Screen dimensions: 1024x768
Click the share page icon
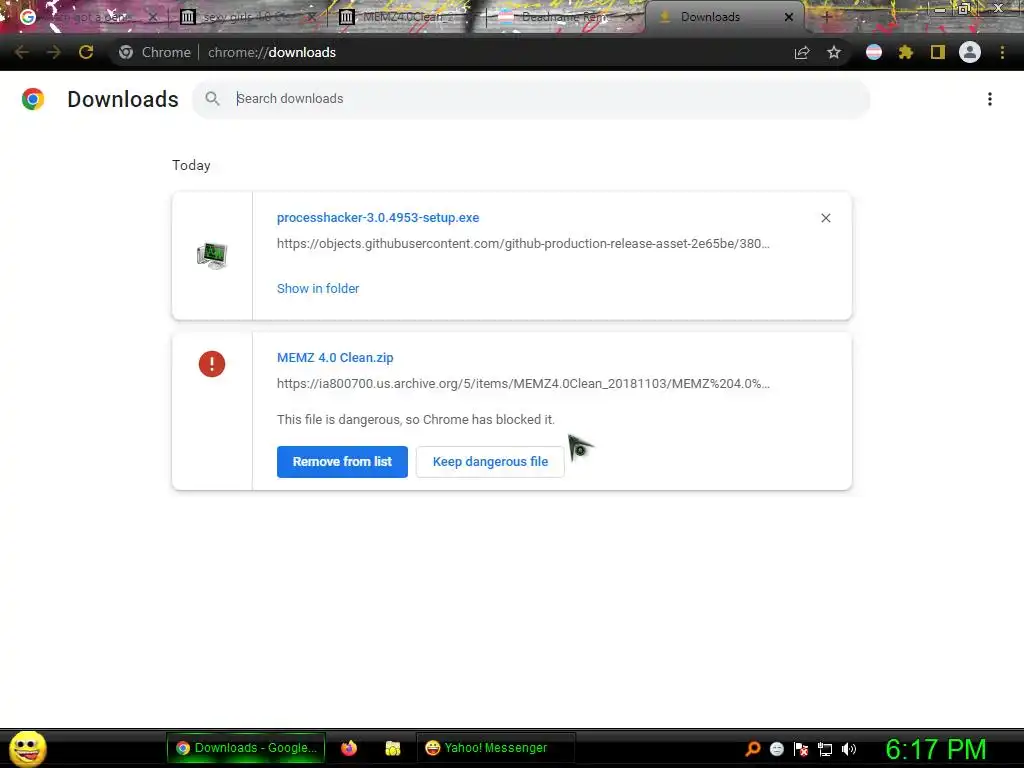pyautogui.click(x=802, y=52)
